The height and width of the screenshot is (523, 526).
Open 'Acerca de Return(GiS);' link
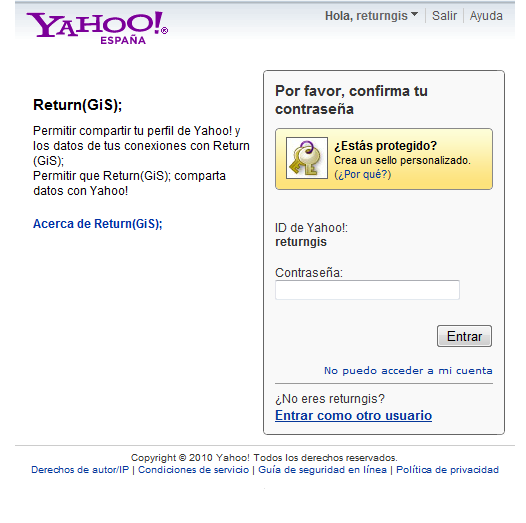(x=98, y=223)
